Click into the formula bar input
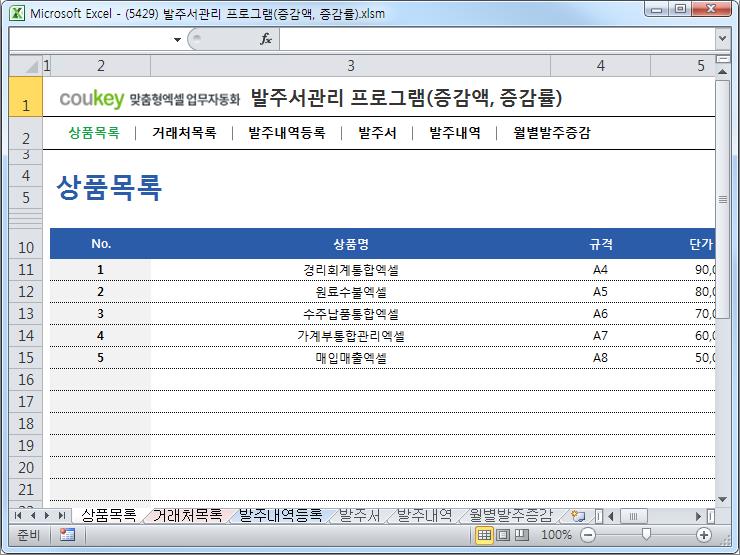 pyautogui.click(x=497, y=39)
